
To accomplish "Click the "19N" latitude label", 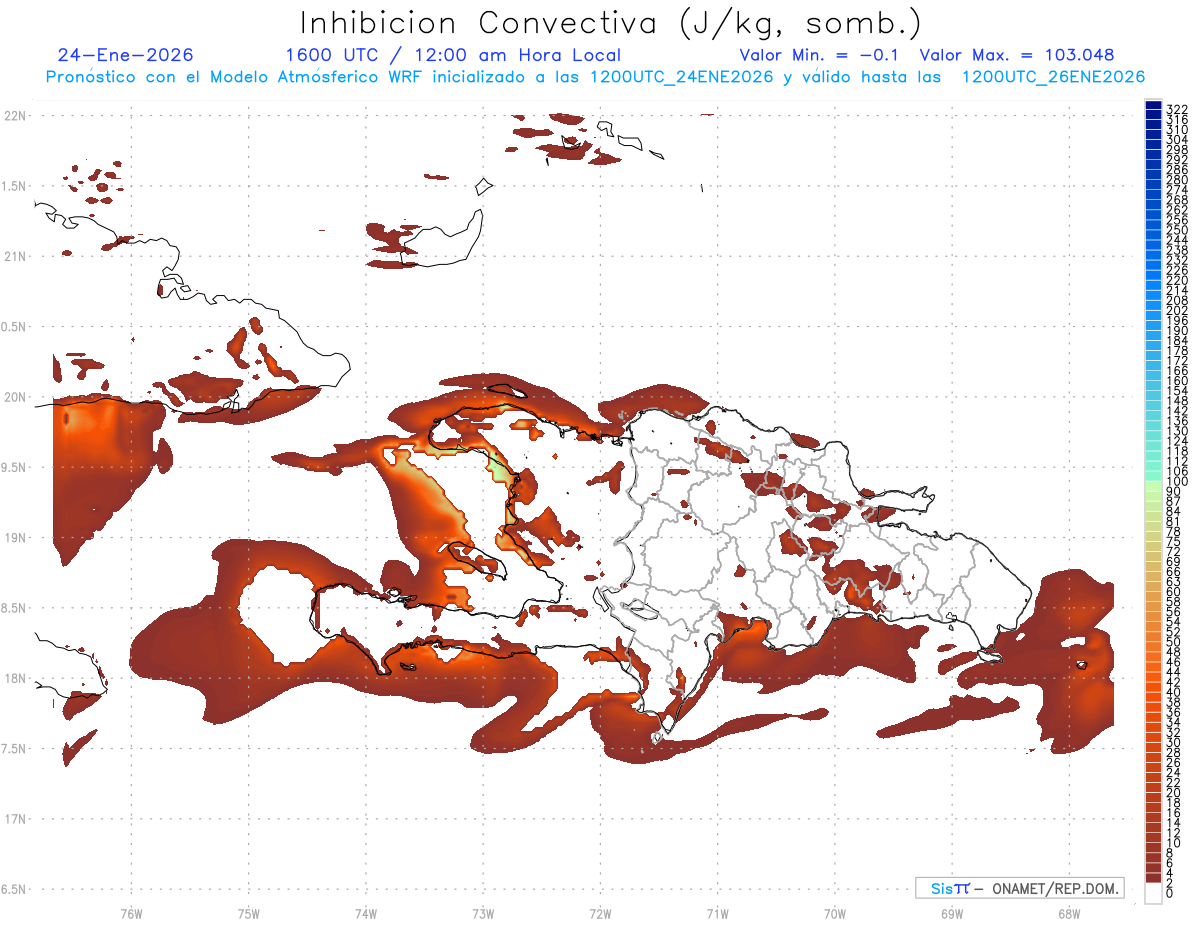I will coord(16,538).
